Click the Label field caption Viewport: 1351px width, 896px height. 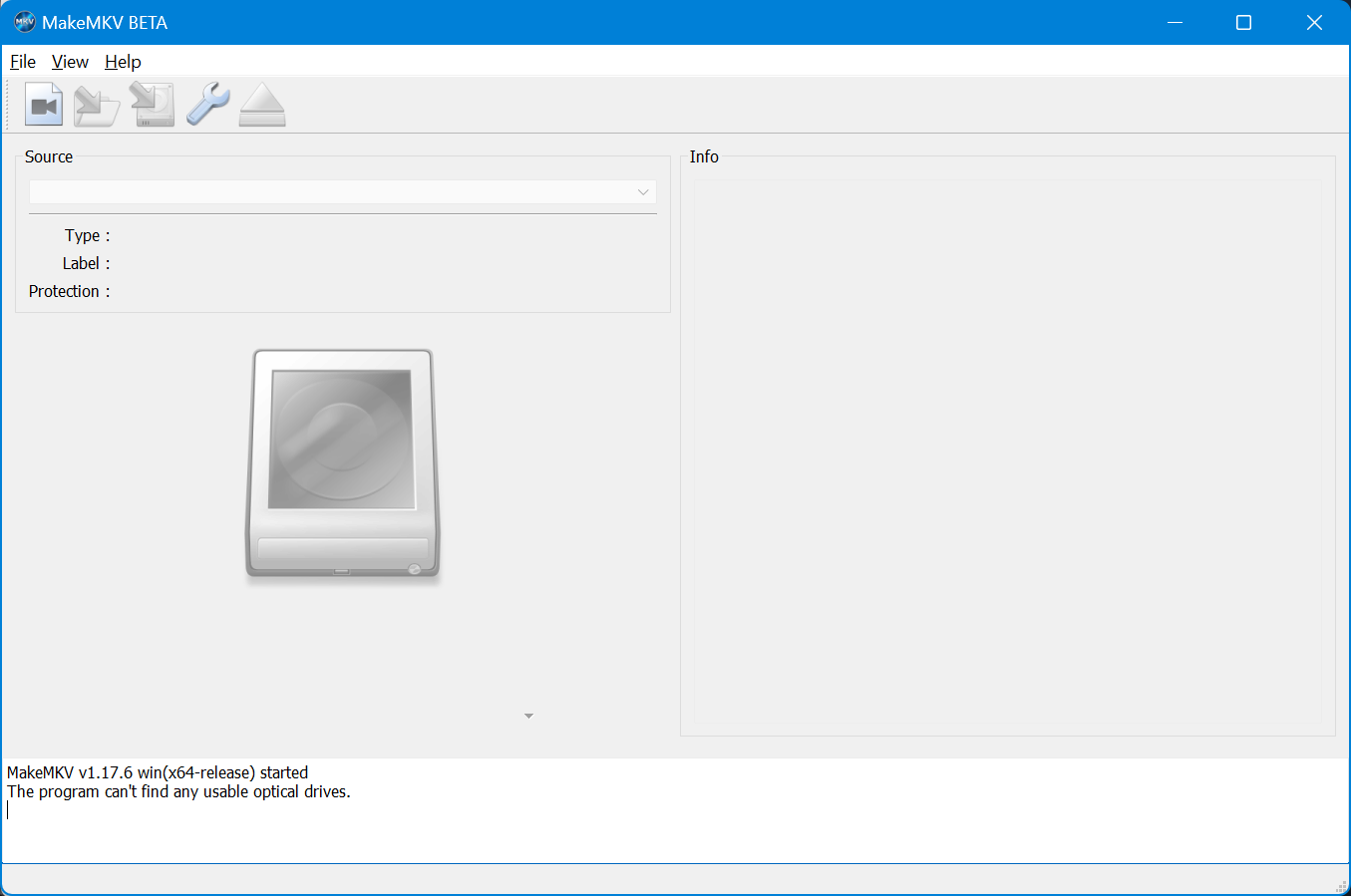(86, 263)
